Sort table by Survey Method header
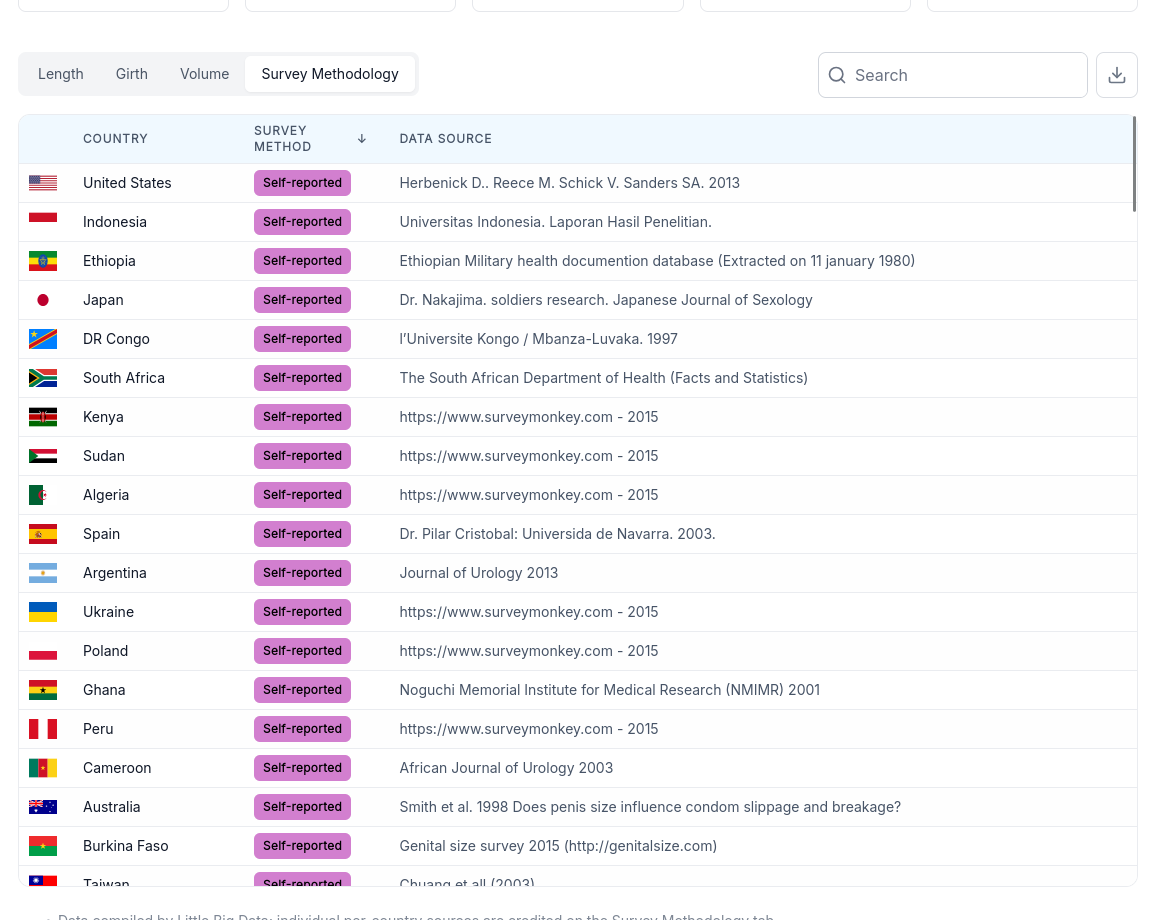 [x=283, y=139]
